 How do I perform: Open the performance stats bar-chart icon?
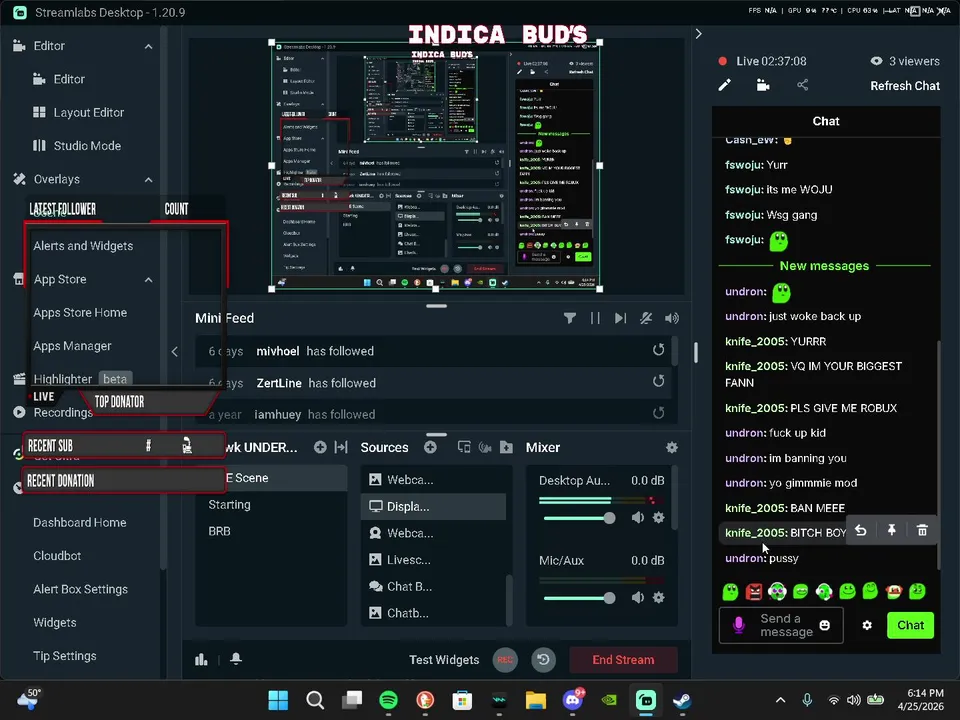click(x=201, y=659)
